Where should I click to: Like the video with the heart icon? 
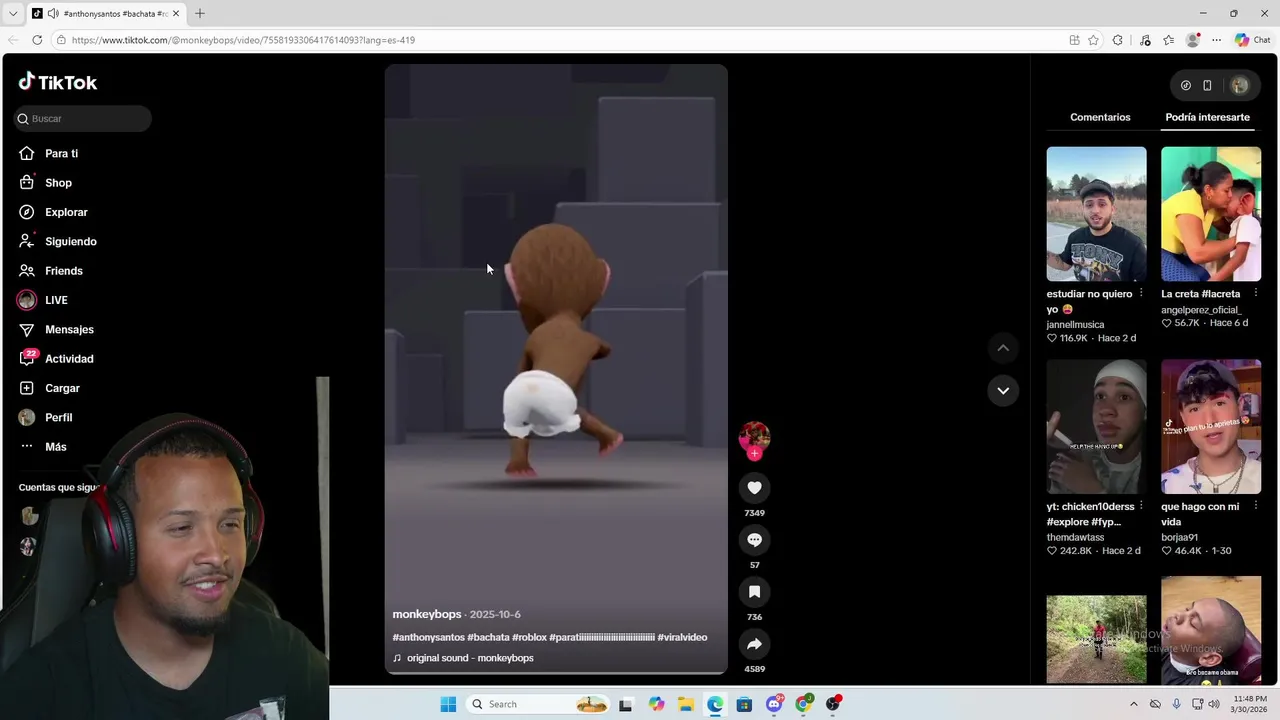tap(754, 488)
